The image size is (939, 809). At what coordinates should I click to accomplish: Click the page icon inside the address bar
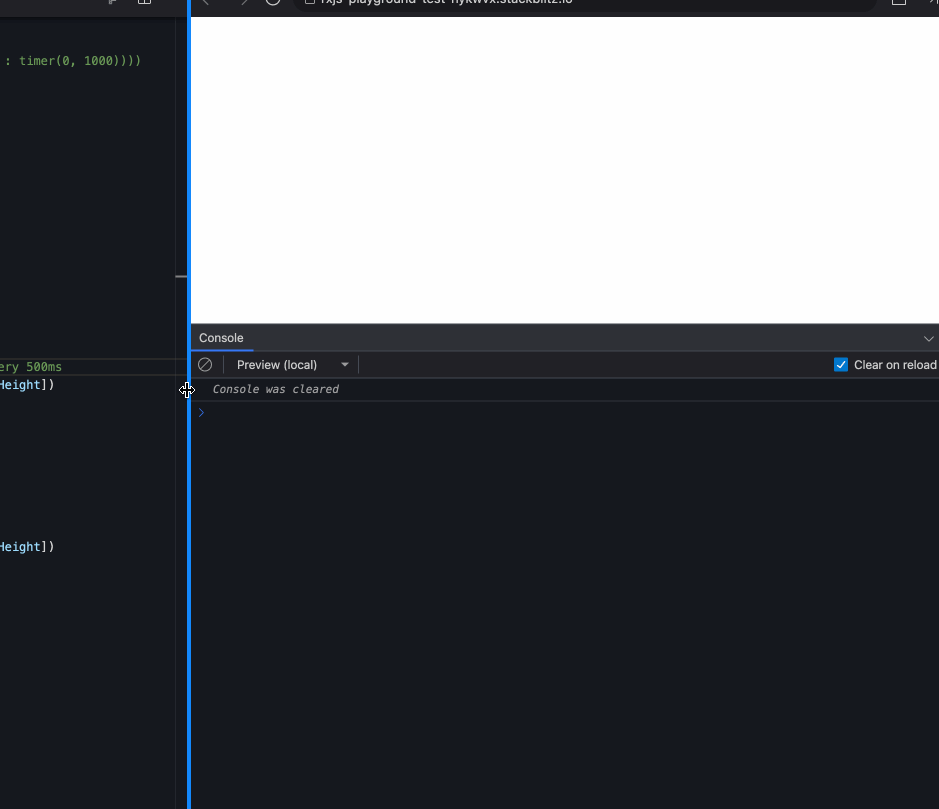coord(312,2)
